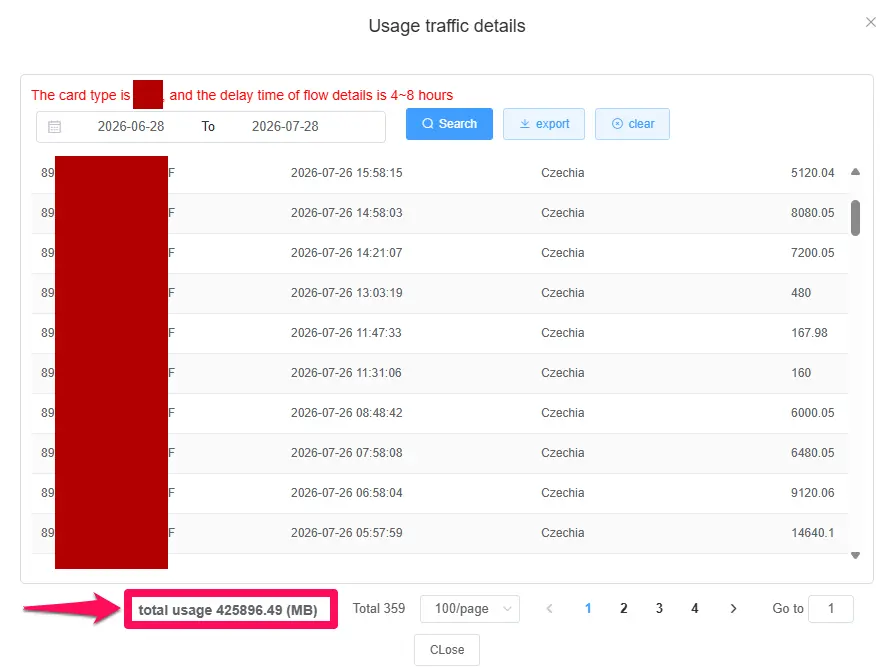Select timestamp 2026-07-26 15:58:15
890x667 pixels.
(346, 173)
